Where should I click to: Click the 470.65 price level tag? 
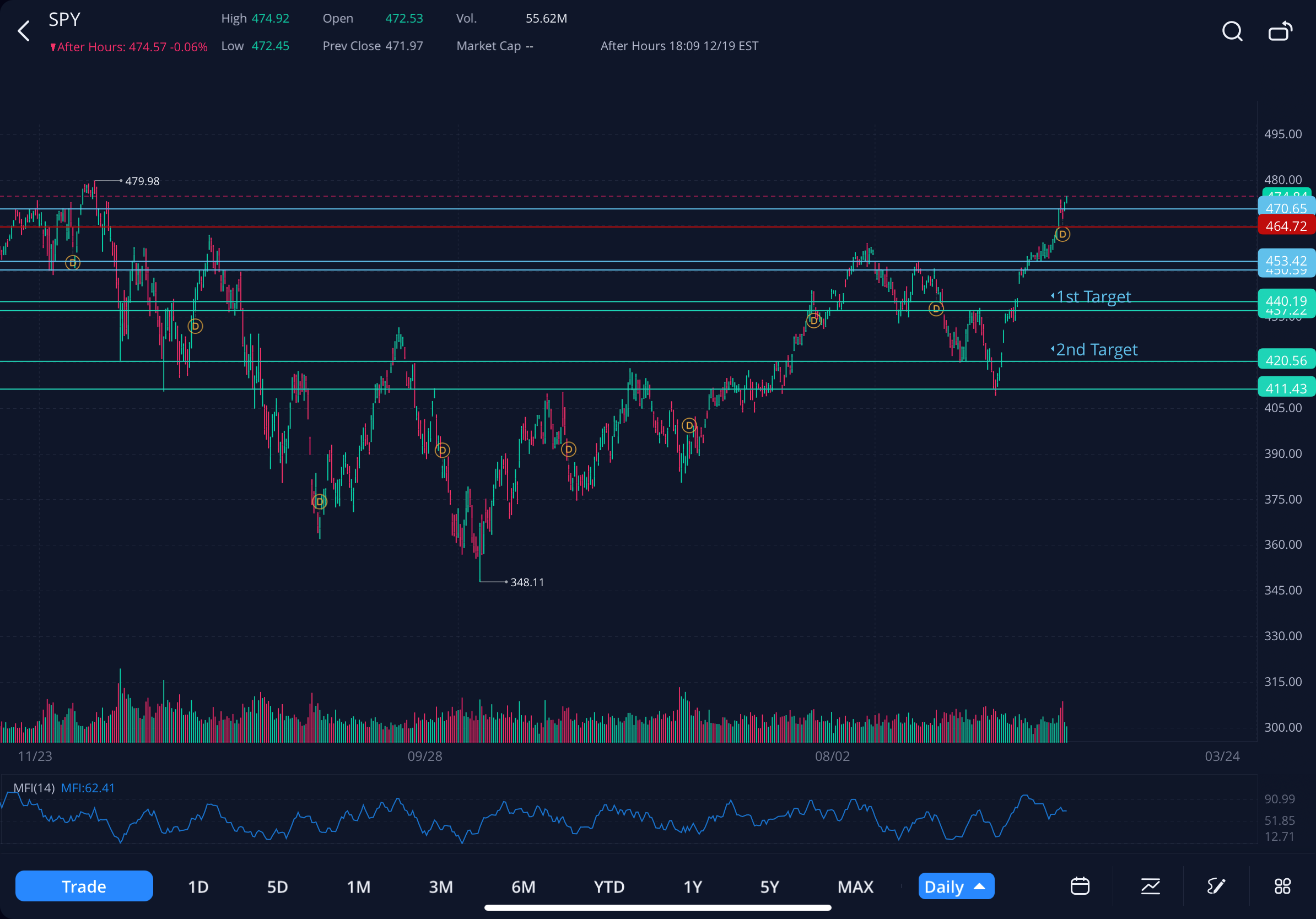(x=1286, y=209)
